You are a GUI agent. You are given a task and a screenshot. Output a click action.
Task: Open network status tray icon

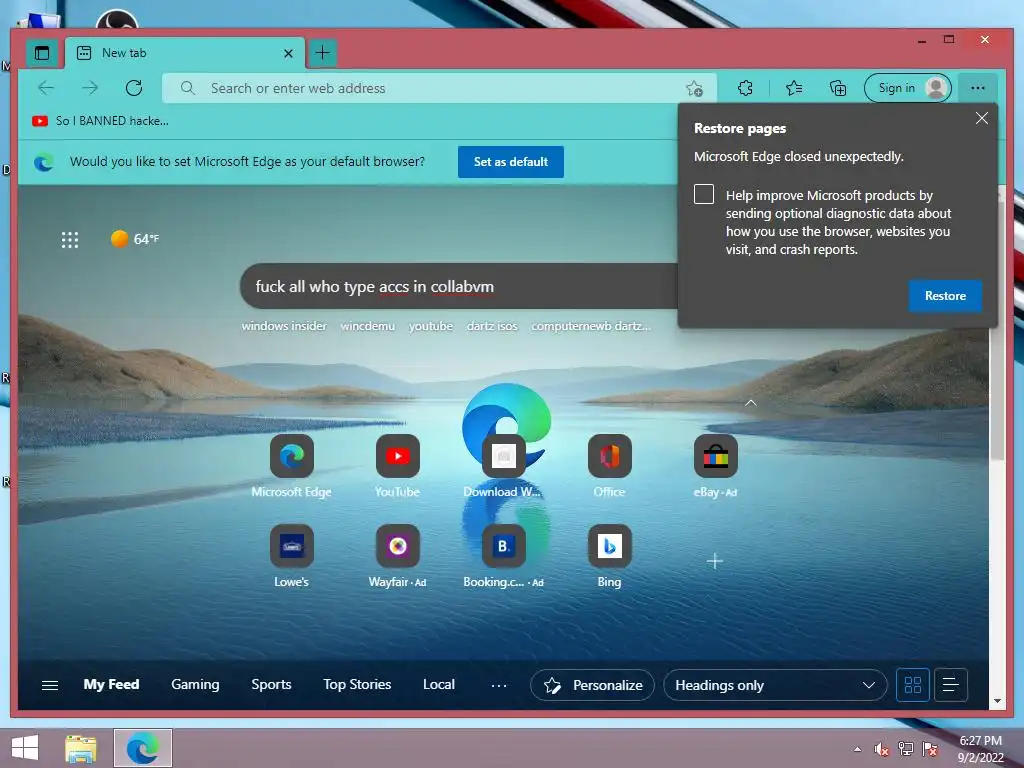point(906,750)
